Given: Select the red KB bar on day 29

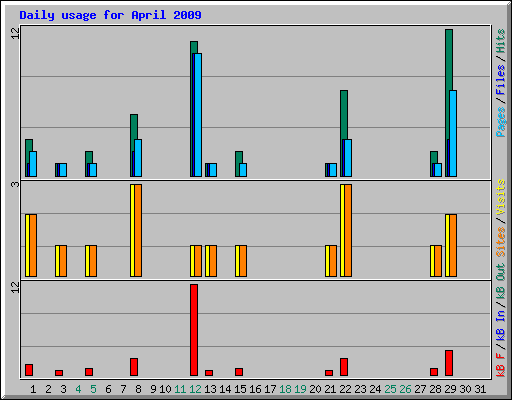Looking at the screenshot, I should (x=449, y=363).
